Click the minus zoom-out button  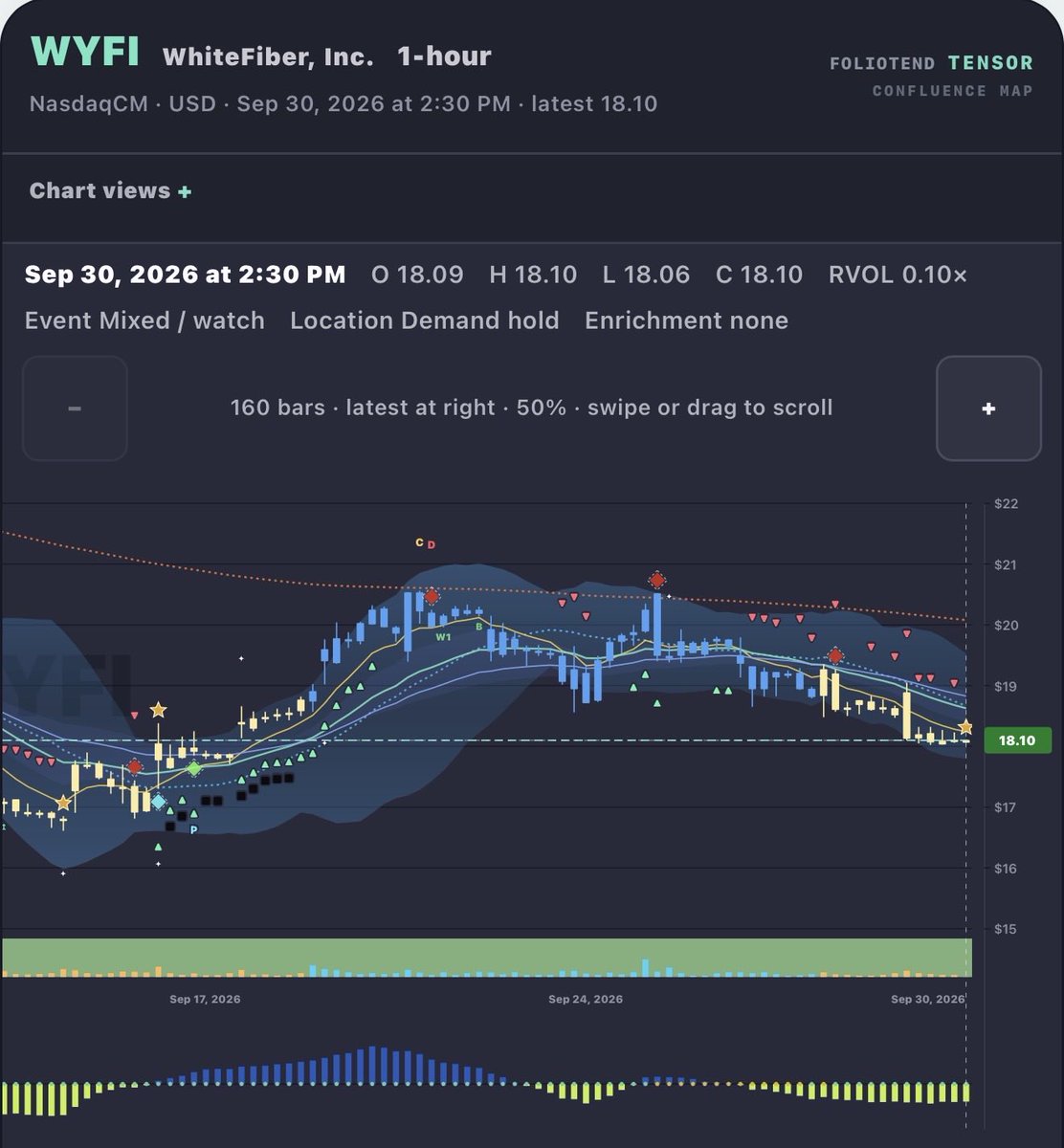pyautogui.click(x=75, y=408)
